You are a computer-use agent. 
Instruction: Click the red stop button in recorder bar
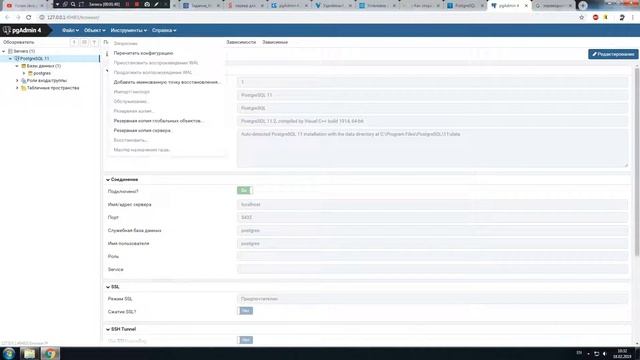pos(137,4)
